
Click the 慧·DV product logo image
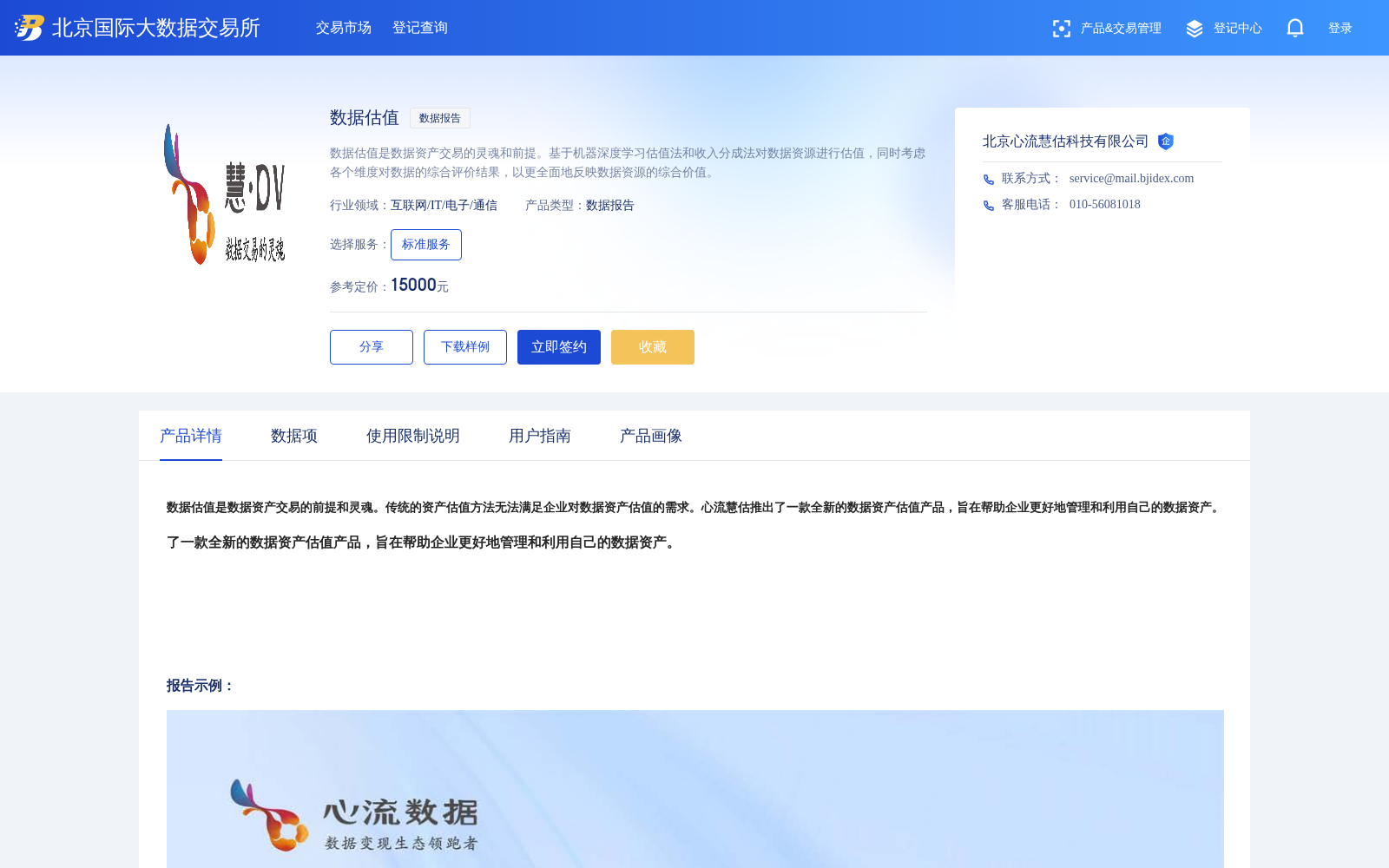point(225,194)
